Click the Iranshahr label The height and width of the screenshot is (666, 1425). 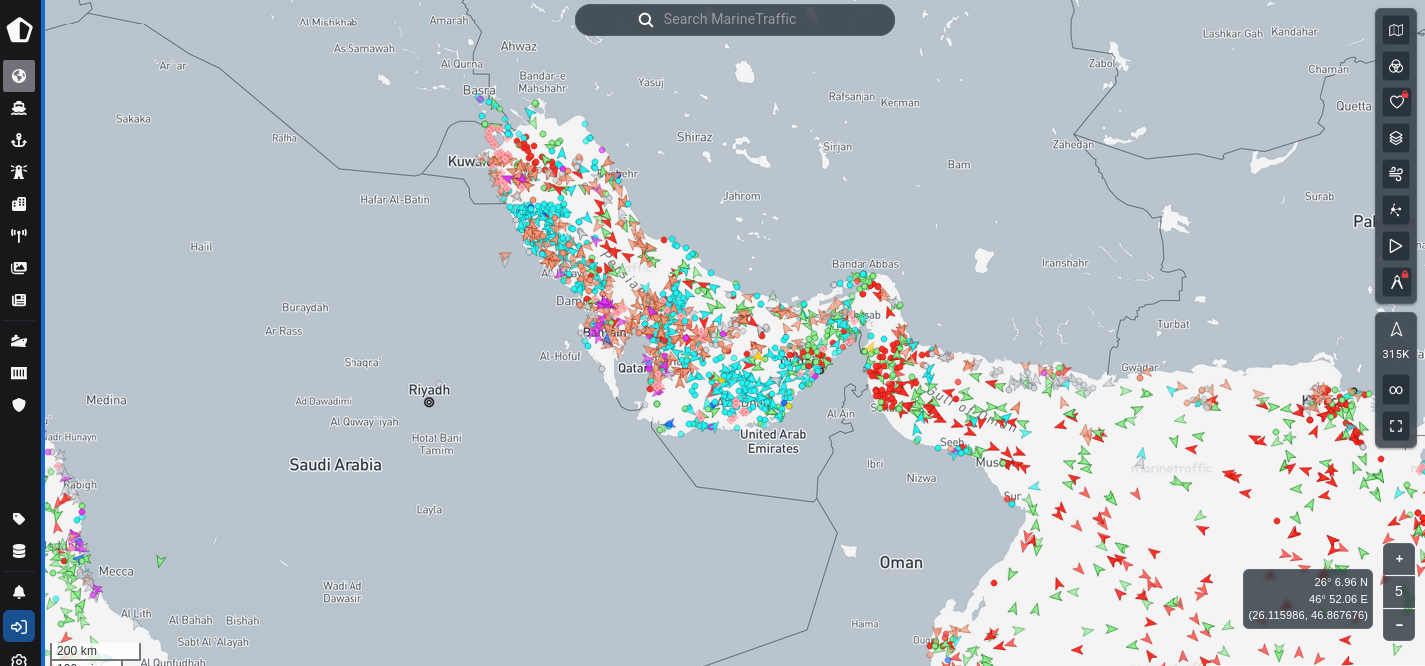1064,263
